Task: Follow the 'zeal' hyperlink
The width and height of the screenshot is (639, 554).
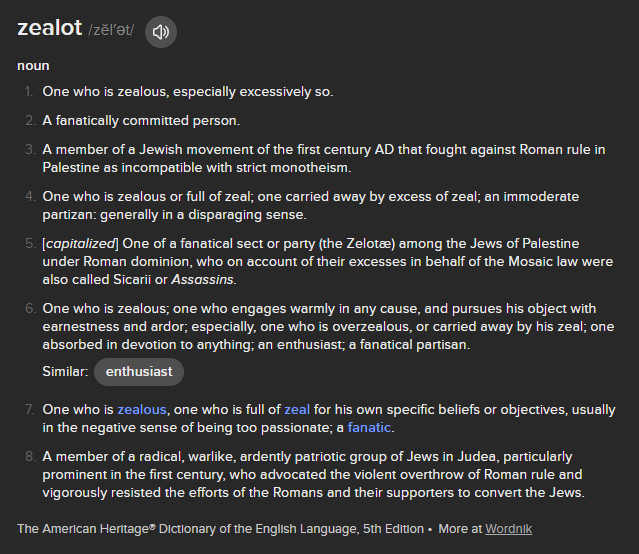Action: click(x=297, y=410)
